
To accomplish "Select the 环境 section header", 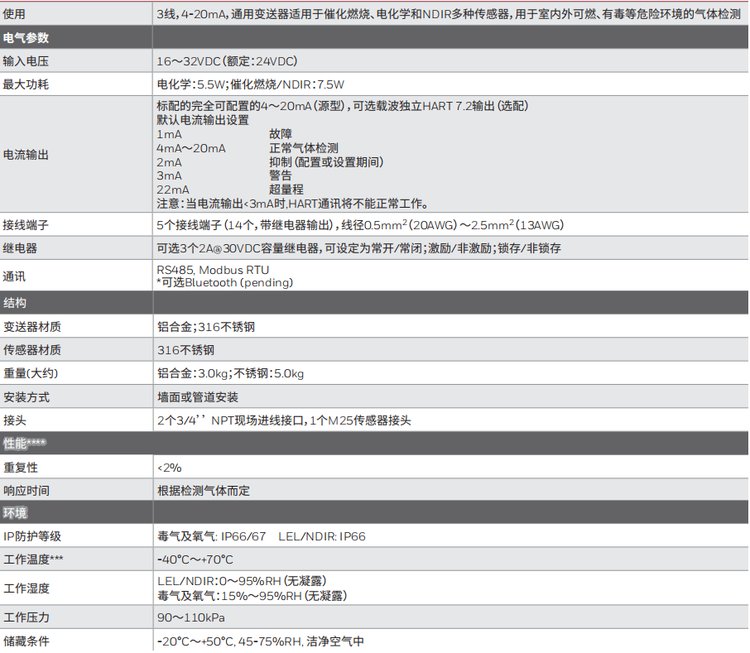I will (16, 513).
